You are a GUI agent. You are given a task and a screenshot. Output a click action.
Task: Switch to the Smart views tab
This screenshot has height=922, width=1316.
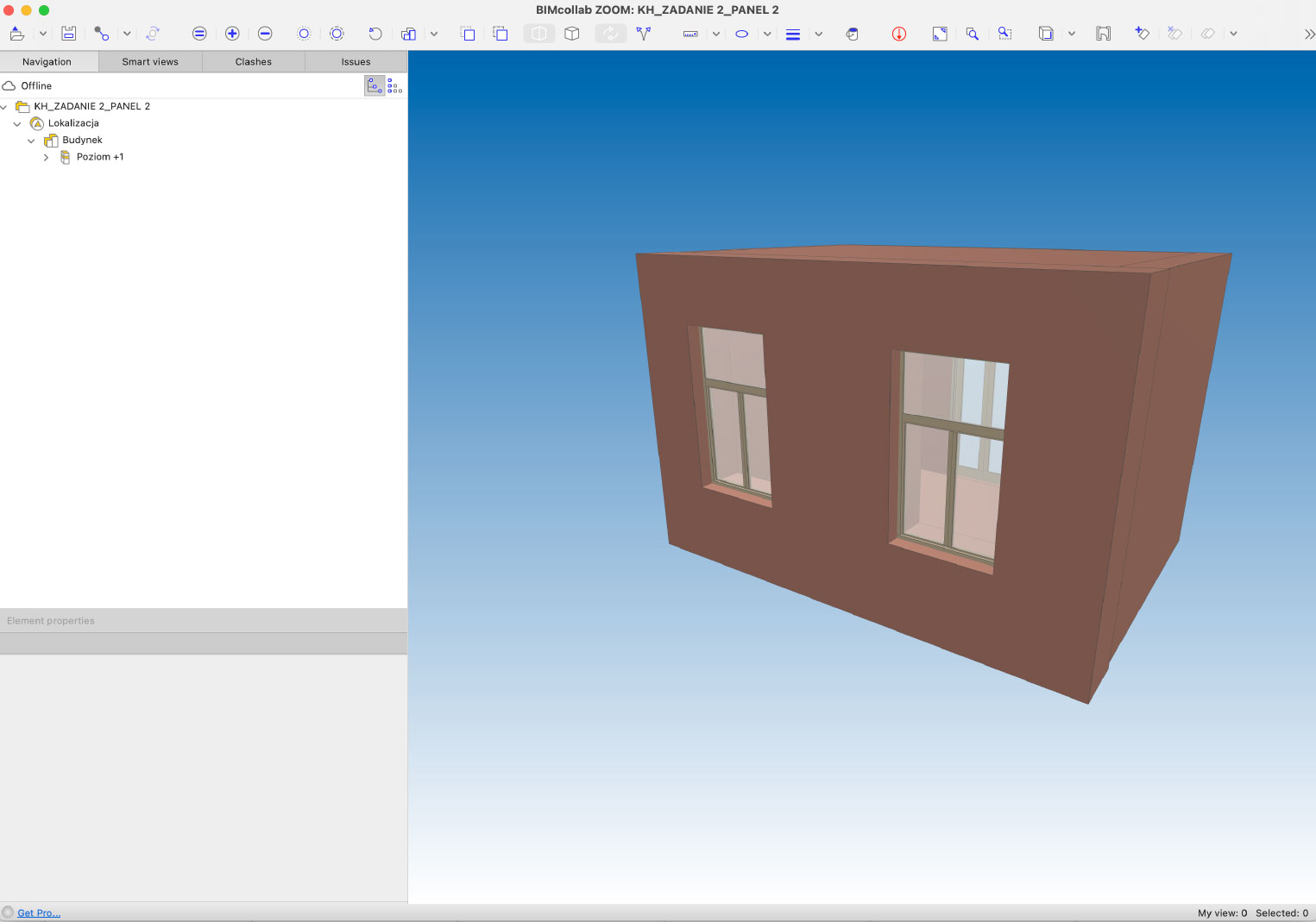pyautogui.click(x=150, y=62)
